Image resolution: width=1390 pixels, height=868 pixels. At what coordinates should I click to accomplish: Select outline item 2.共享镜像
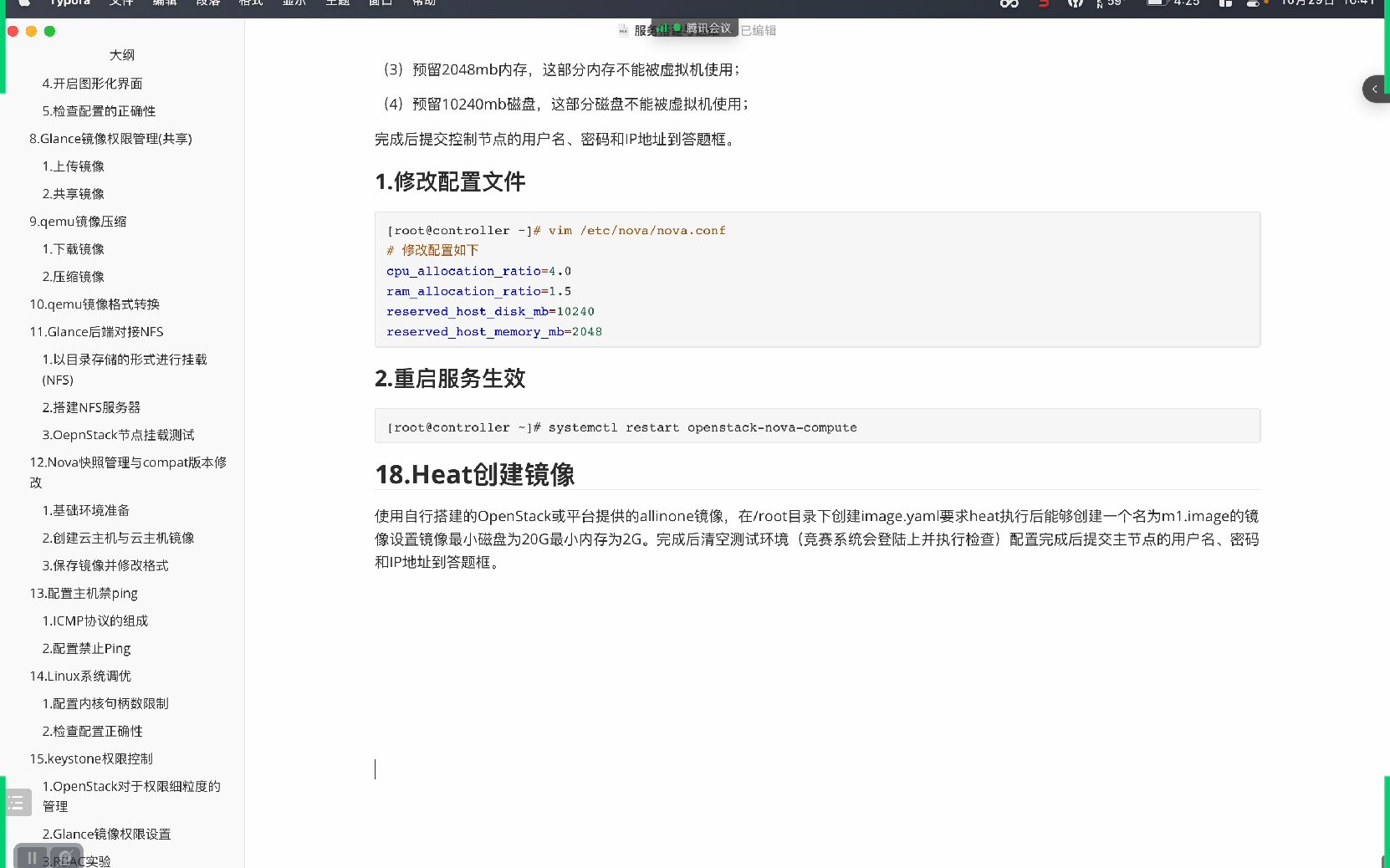(x=73, y=194)
